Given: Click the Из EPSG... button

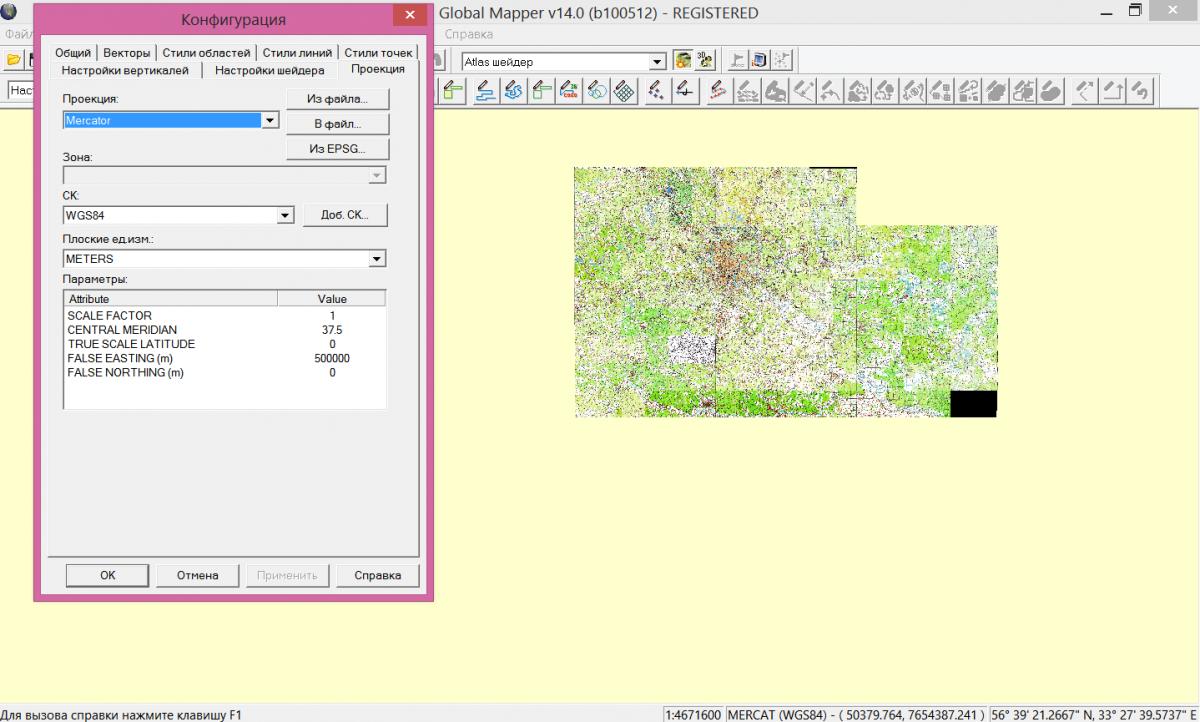Looking at the screenshot, I should click(x=337, y=149).
